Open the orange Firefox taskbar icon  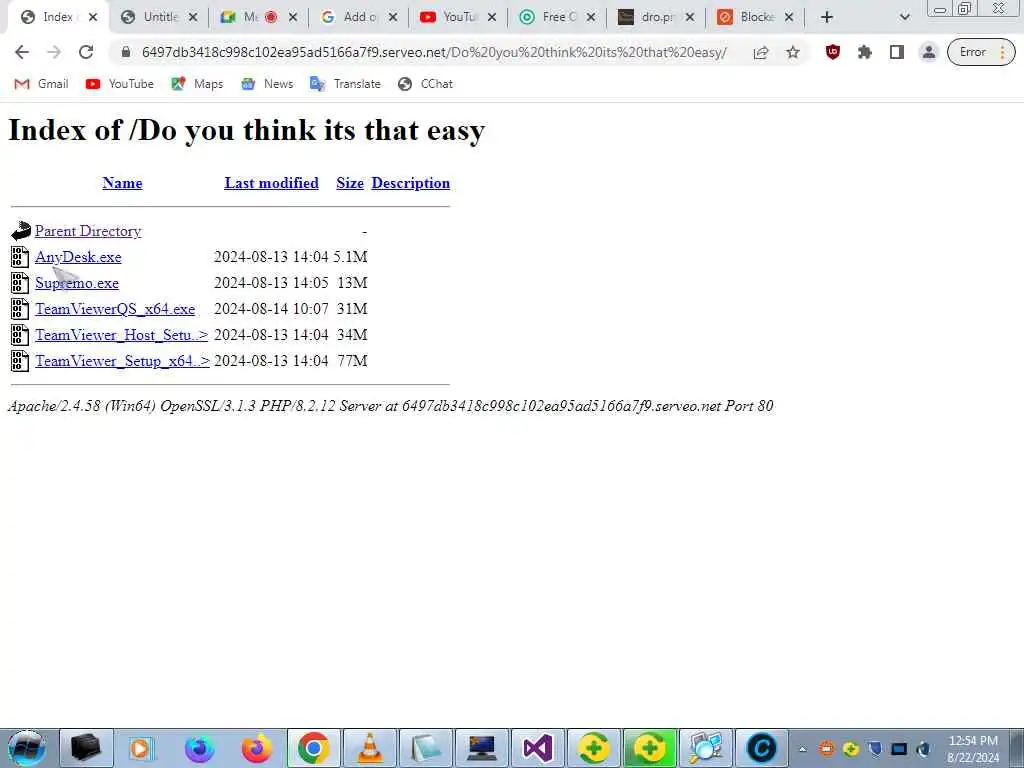pos(257,748)
